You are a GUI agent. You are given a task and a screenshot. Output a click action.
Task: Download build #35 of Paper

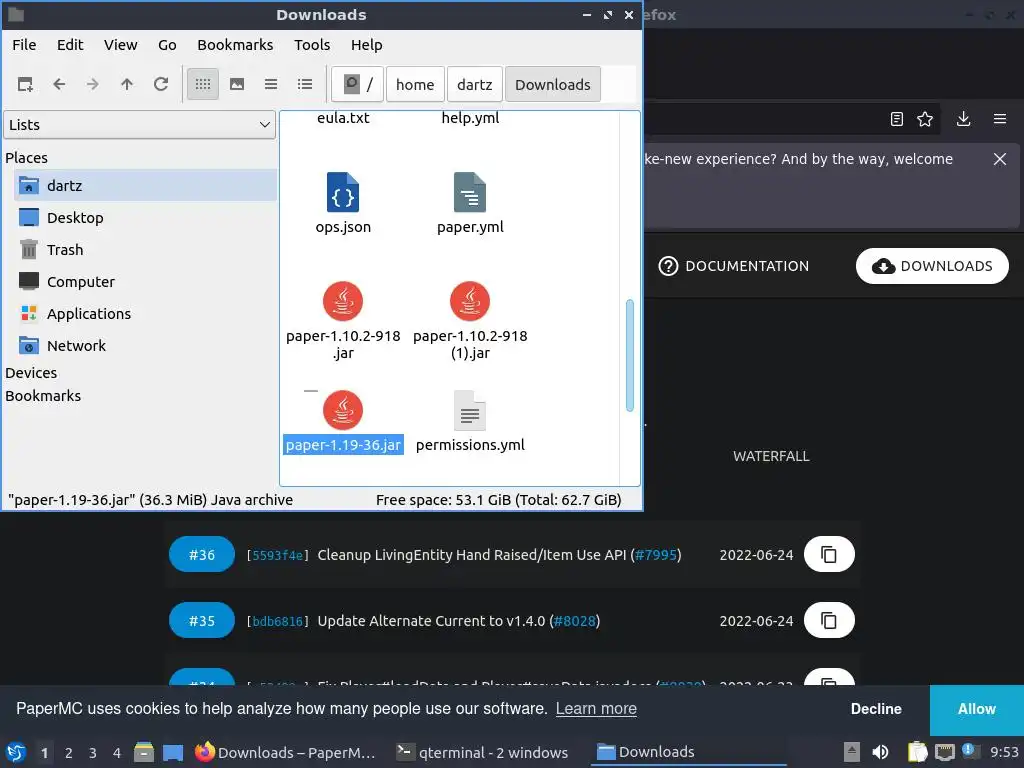202,620
